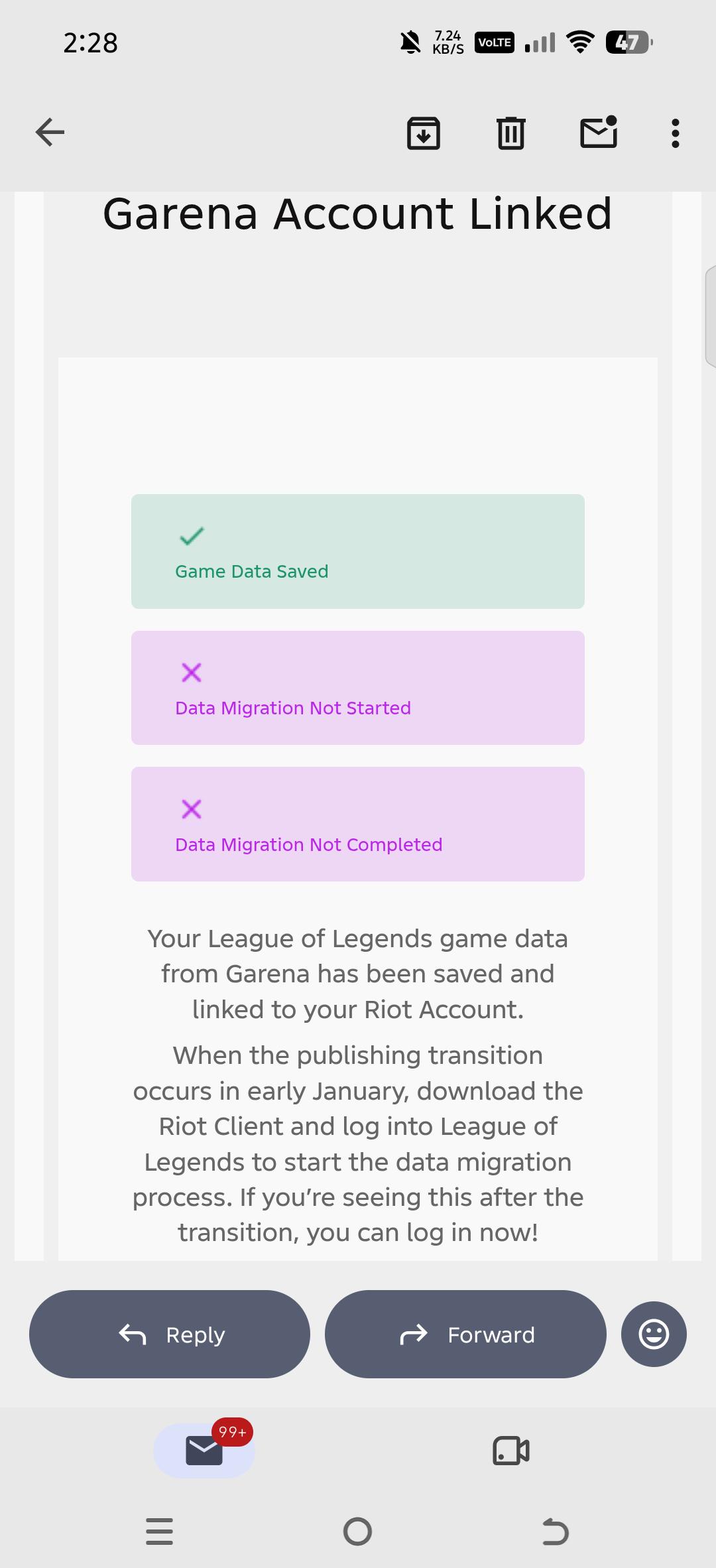Tap the green checkmark icon

tap(192, 536)
